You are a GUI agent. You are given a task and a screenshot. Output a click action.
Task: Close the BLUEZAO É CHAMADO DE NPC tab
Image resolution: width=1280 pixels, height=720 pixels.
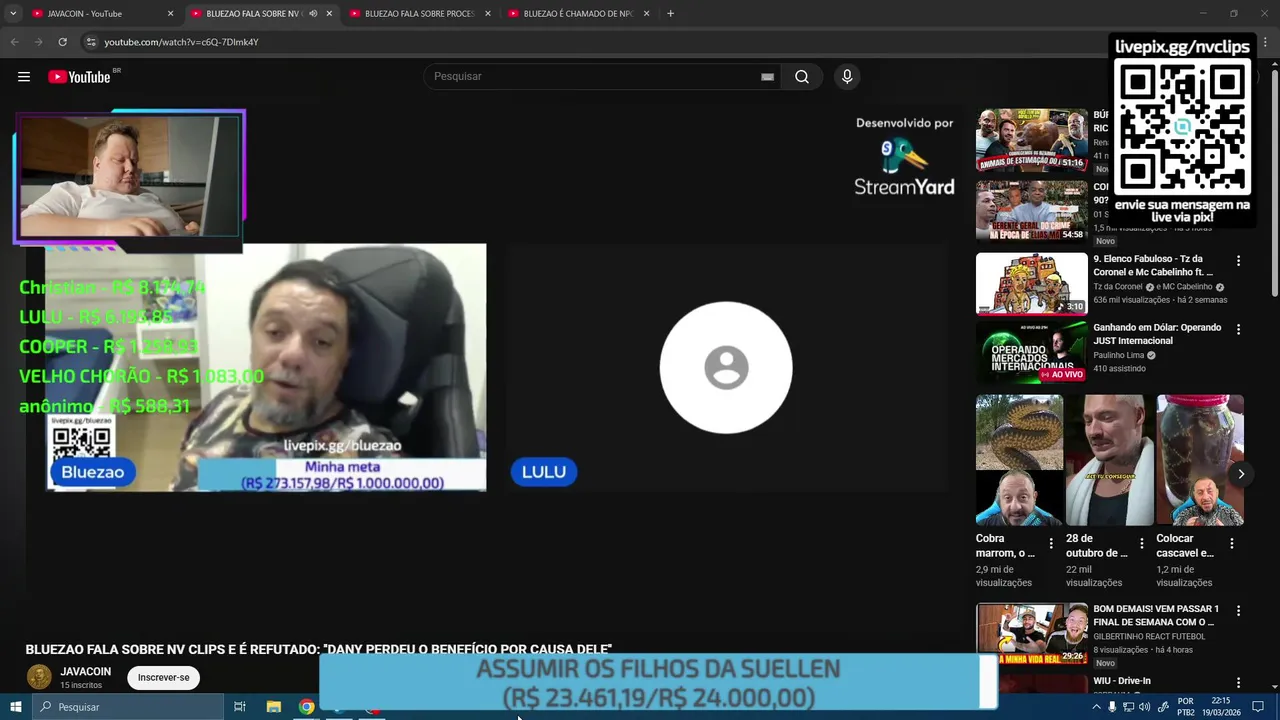pos(646,14)
